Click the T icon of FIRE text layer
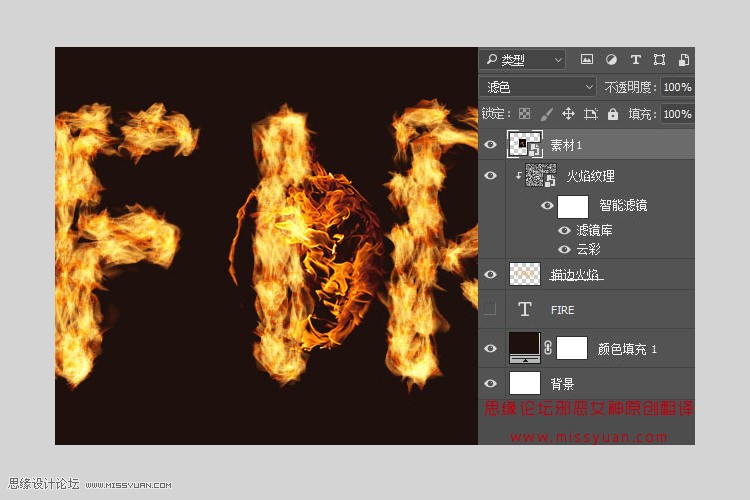750x500 pixels. [x=525, y=309]
